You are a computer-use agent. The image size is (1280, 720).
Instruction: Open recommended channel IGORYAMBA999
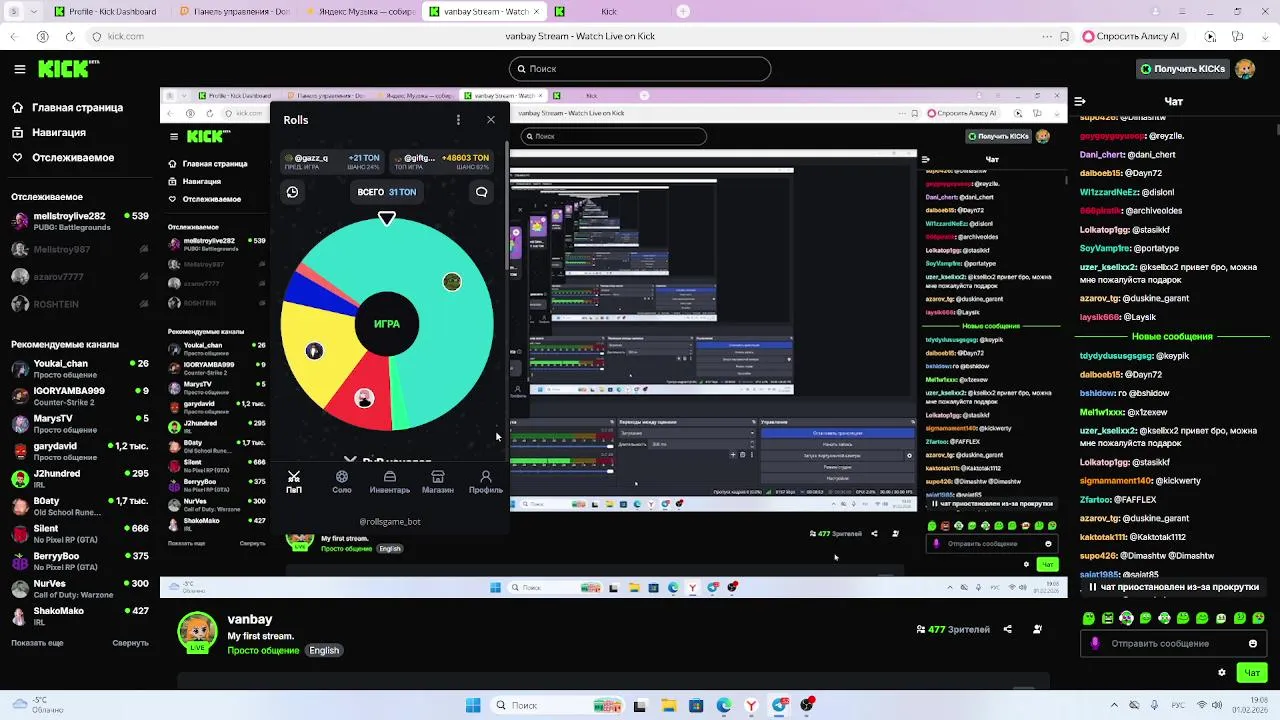[80, 396]
